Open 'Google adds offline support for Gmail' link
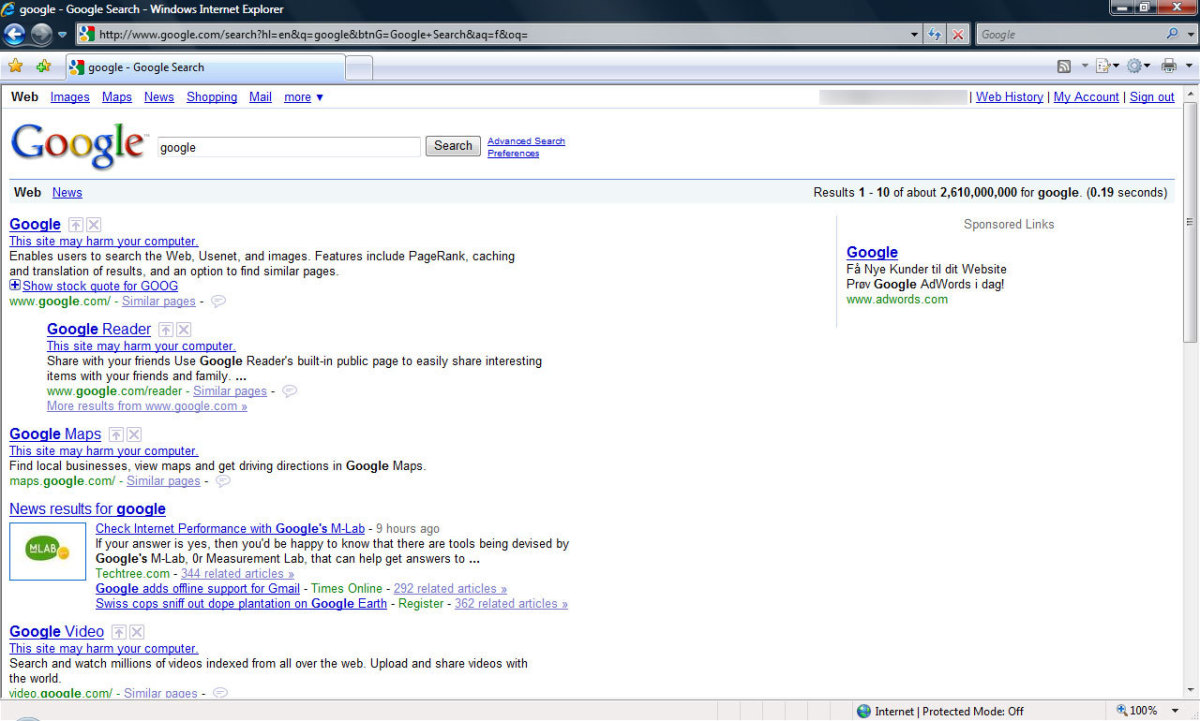Screen dimensions: 1200x721 click(198, 588)
